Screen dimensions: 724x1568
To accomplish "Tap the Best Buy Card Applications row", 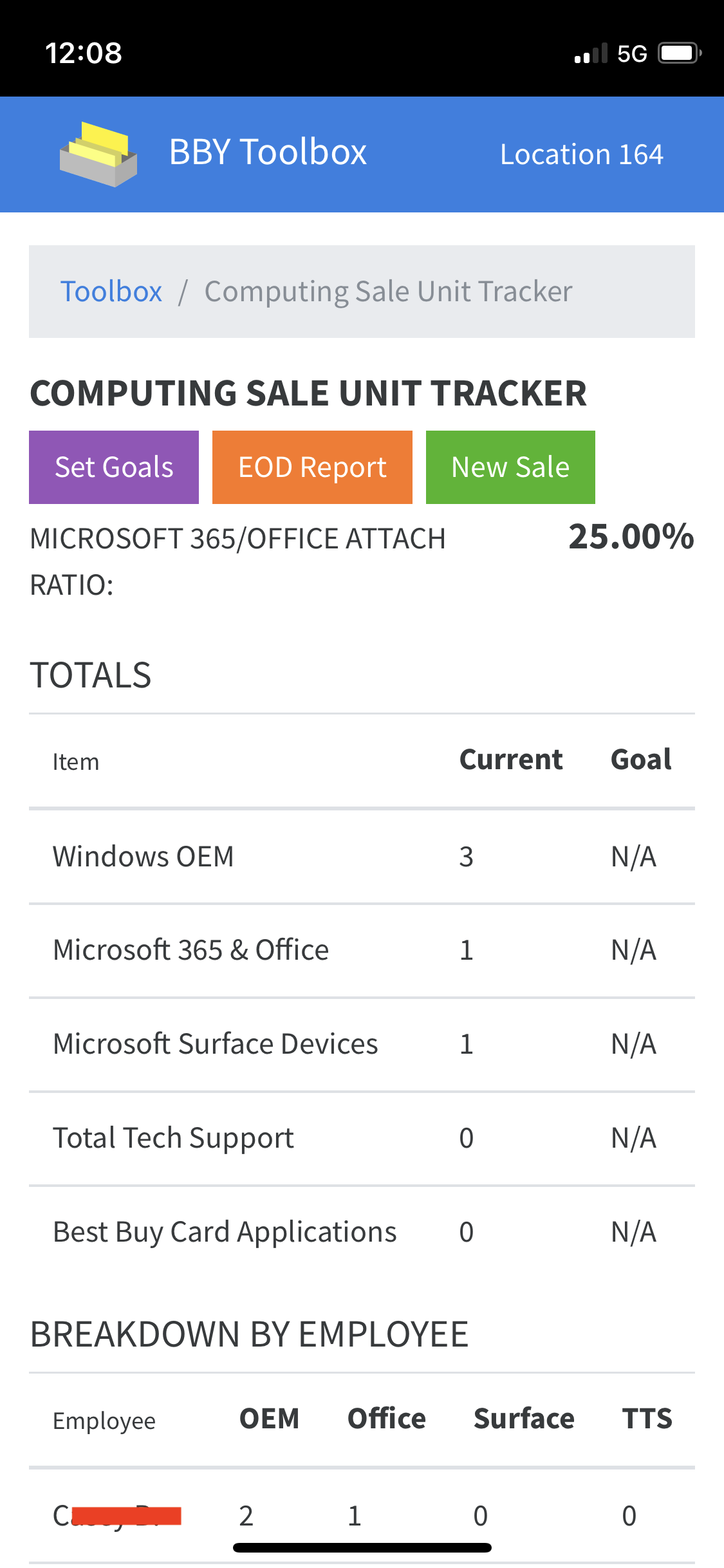I will click(x=360, y=1232).
